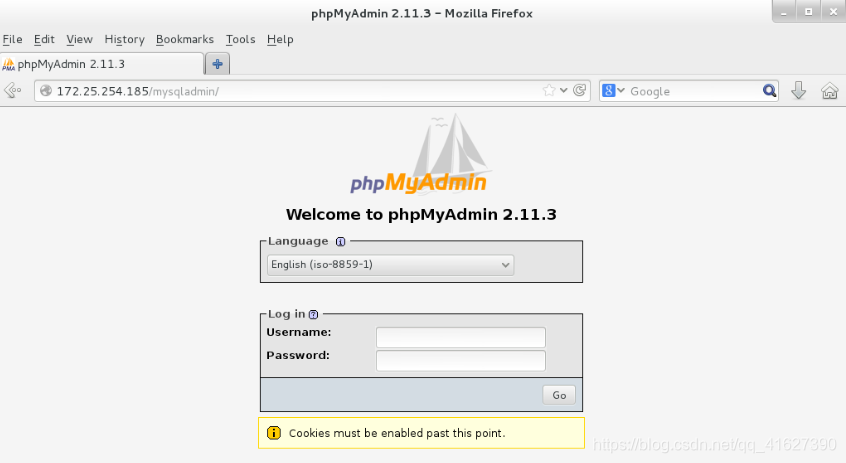
Task: Focus the Password input field
Action: click(x=461, y=360)
